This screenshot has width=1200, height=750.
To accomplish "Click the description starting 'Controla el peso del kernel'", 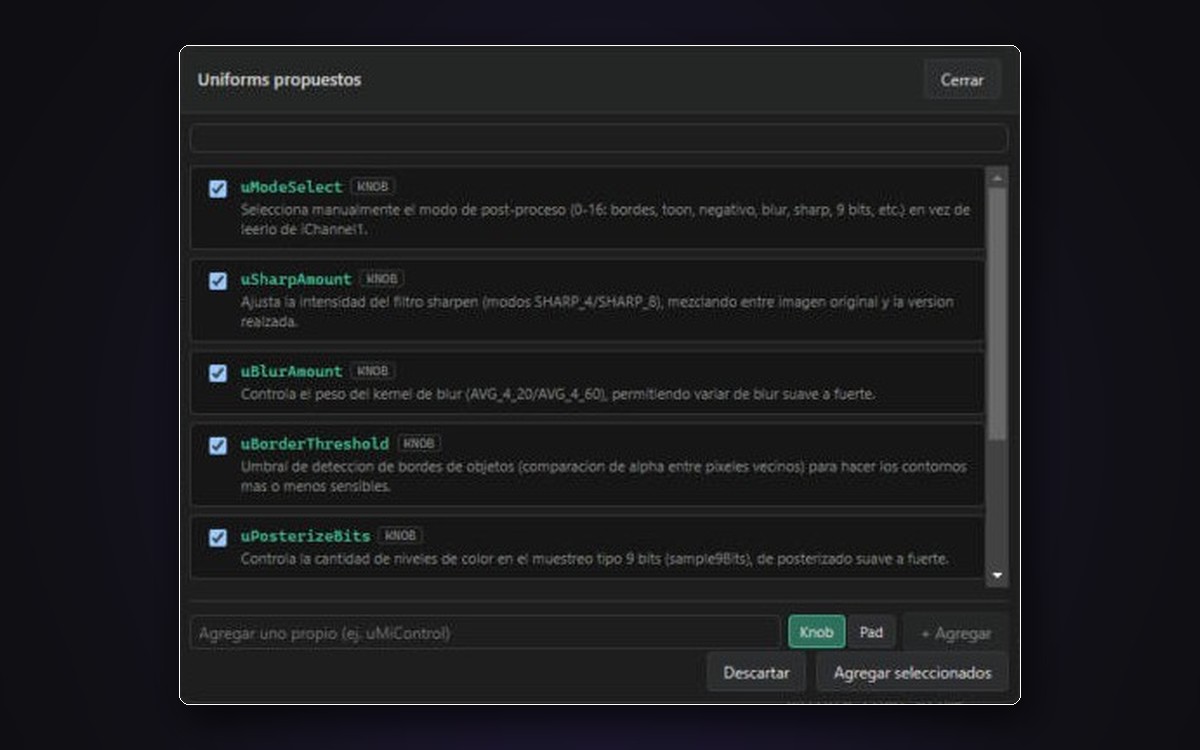I will click(x=558, y=394).
